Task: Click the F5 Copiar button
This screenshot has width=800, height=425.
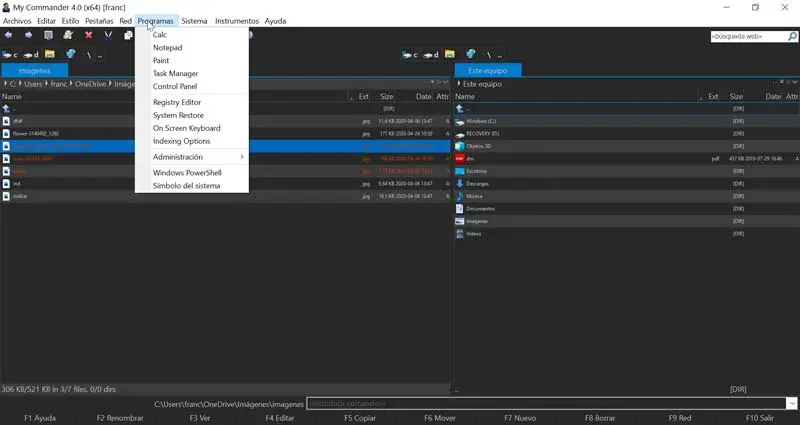Action: tap(360, 418)
